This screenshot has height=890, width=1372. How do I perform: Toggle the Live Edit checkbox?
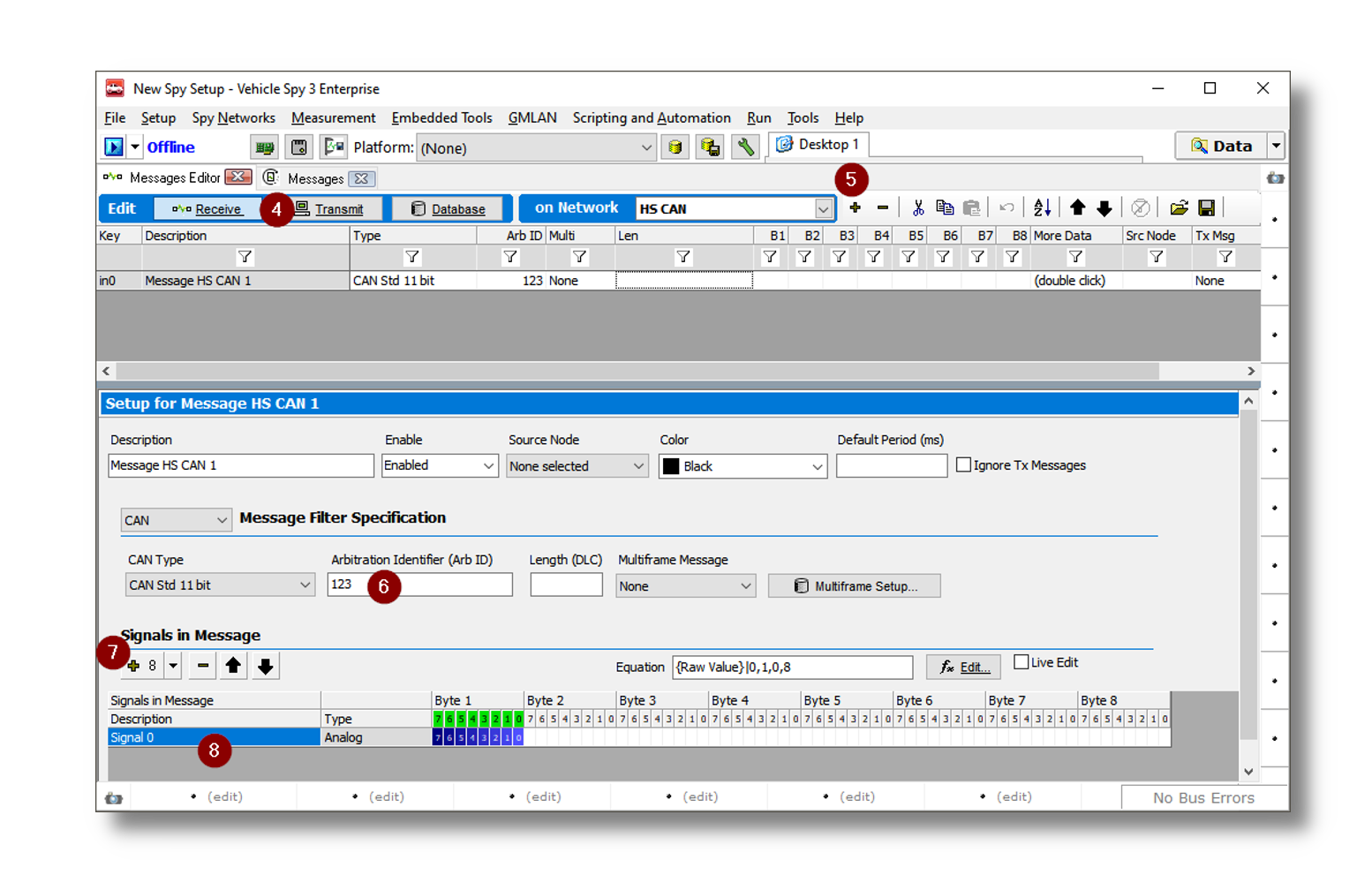1021,662
